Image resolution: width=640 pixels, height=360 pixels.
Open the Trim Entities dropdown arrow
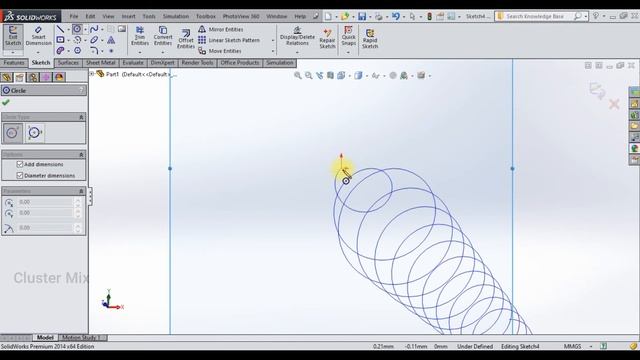[x=140, y=52]
